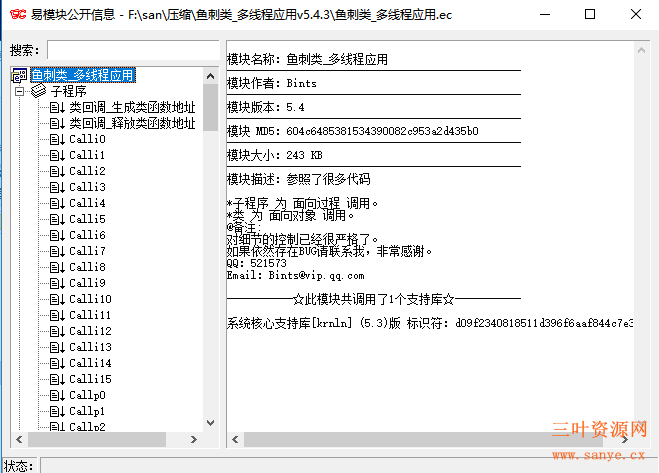Image resolution: width=659 pixels, height=473 pixels.
Task: Select the Calli2 subroutine entry
Action: pos(87,171)
